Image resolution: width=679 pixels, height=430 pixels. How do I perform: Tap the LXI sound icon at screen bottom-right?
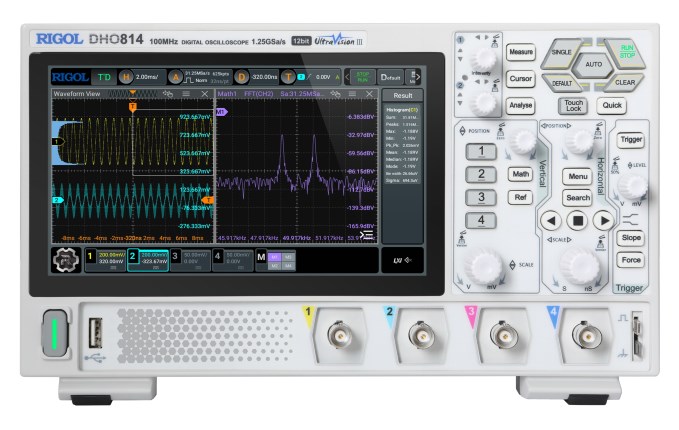[402, 260]
